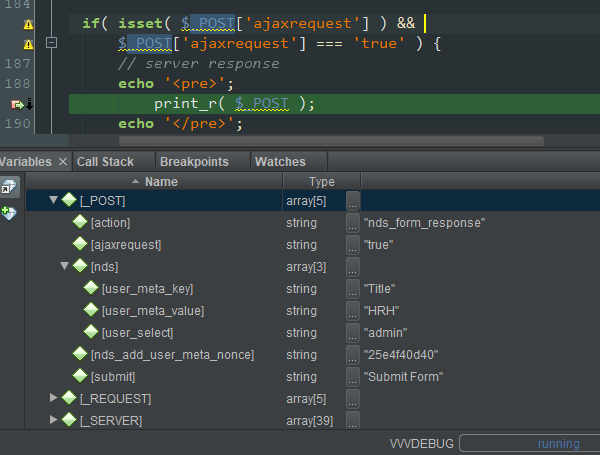Open the Watches tab
Screen dimensions: 600x455
(x=280, y=162)
